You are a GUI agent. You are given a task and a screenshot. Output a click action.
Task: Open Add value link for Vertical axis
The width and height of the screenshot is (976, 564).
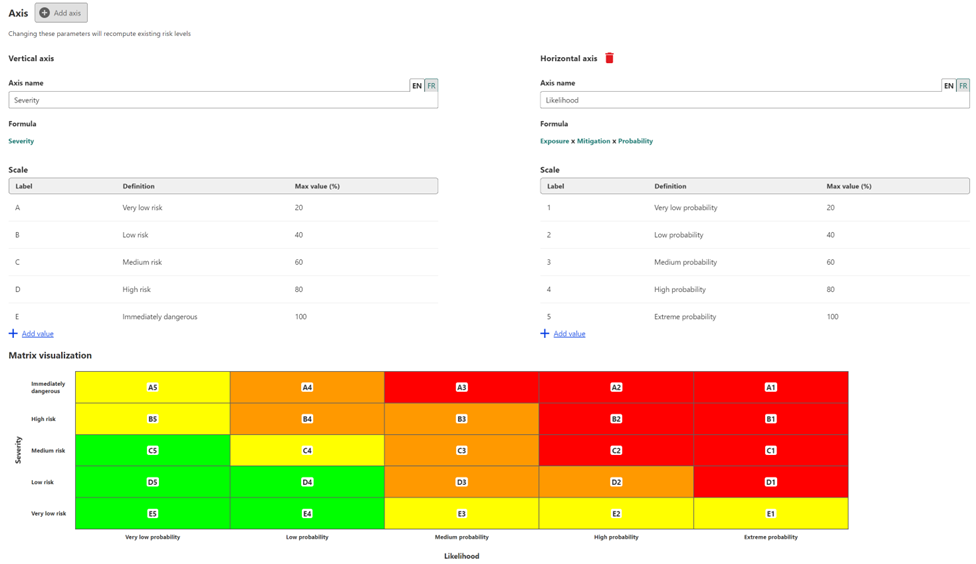(x=38, y=334)
